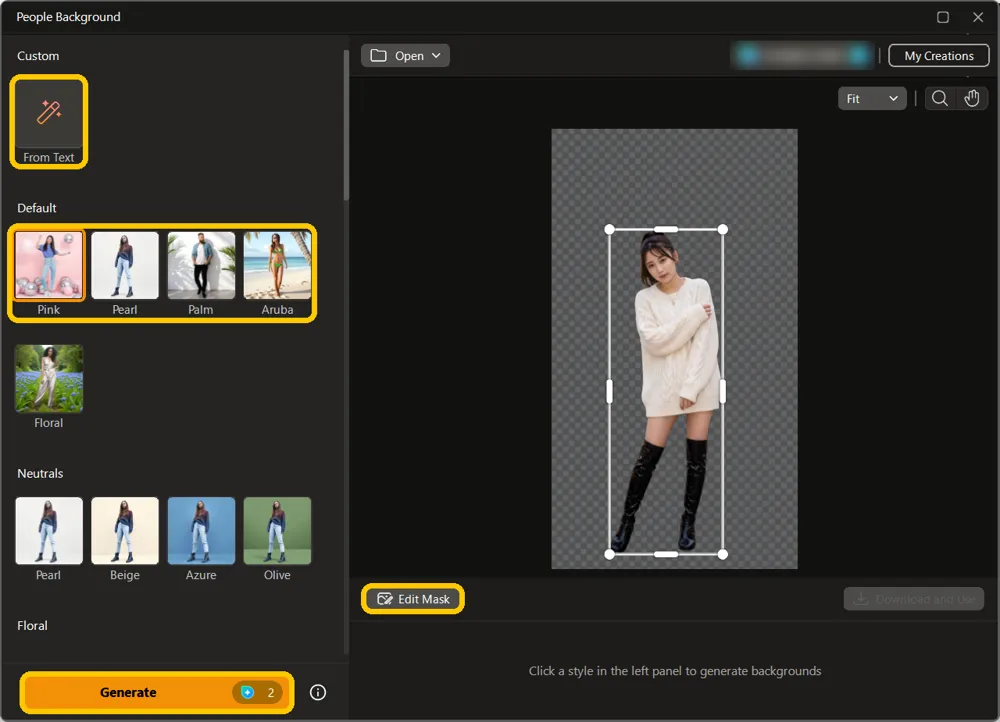Activate the magnifier zoom tool
Viewport: 1000px width, 722px height.
(x=939, y=99)
